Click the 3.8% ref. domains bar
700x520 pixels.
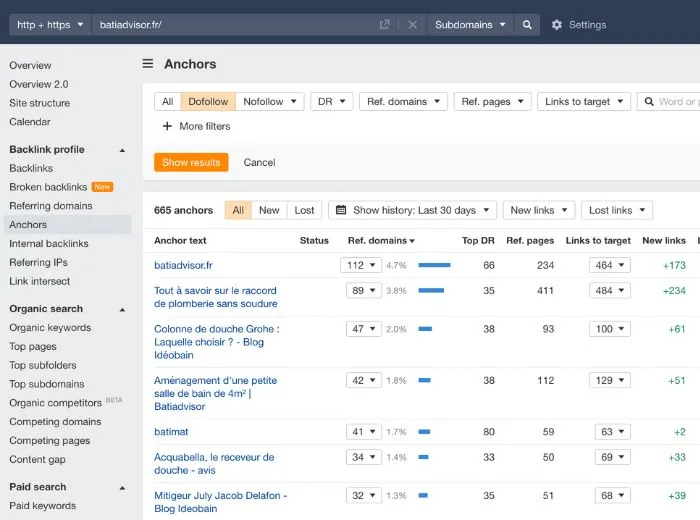click(x=431, y=291)
